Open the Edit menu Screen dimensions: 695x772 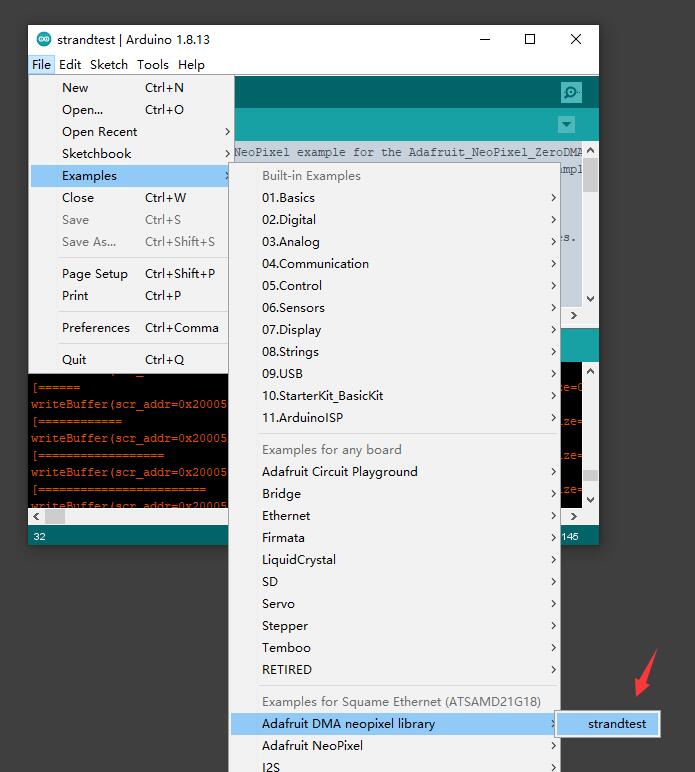(x=70, y=64)
